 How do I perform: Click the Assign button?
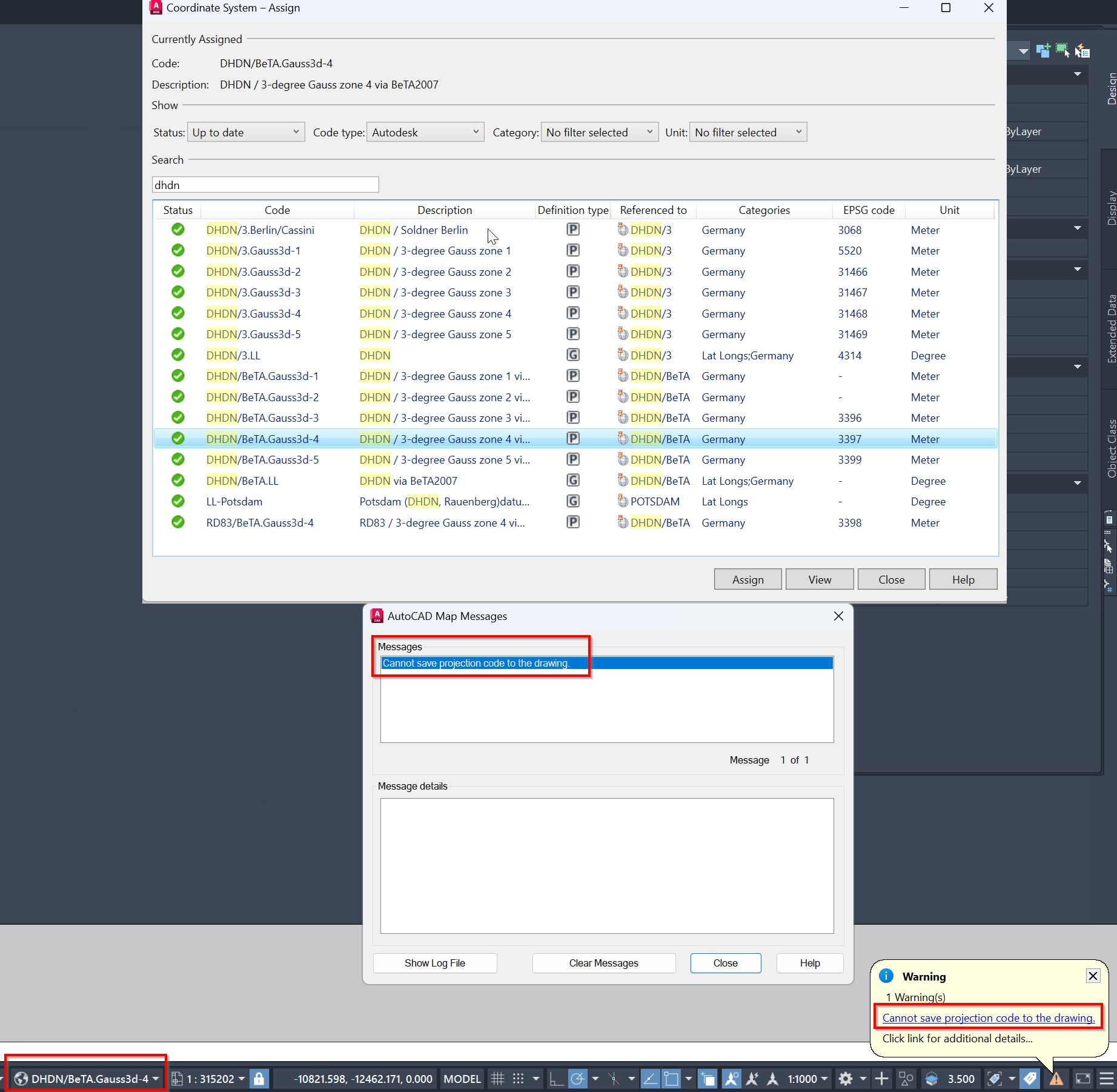coord(747,579)
